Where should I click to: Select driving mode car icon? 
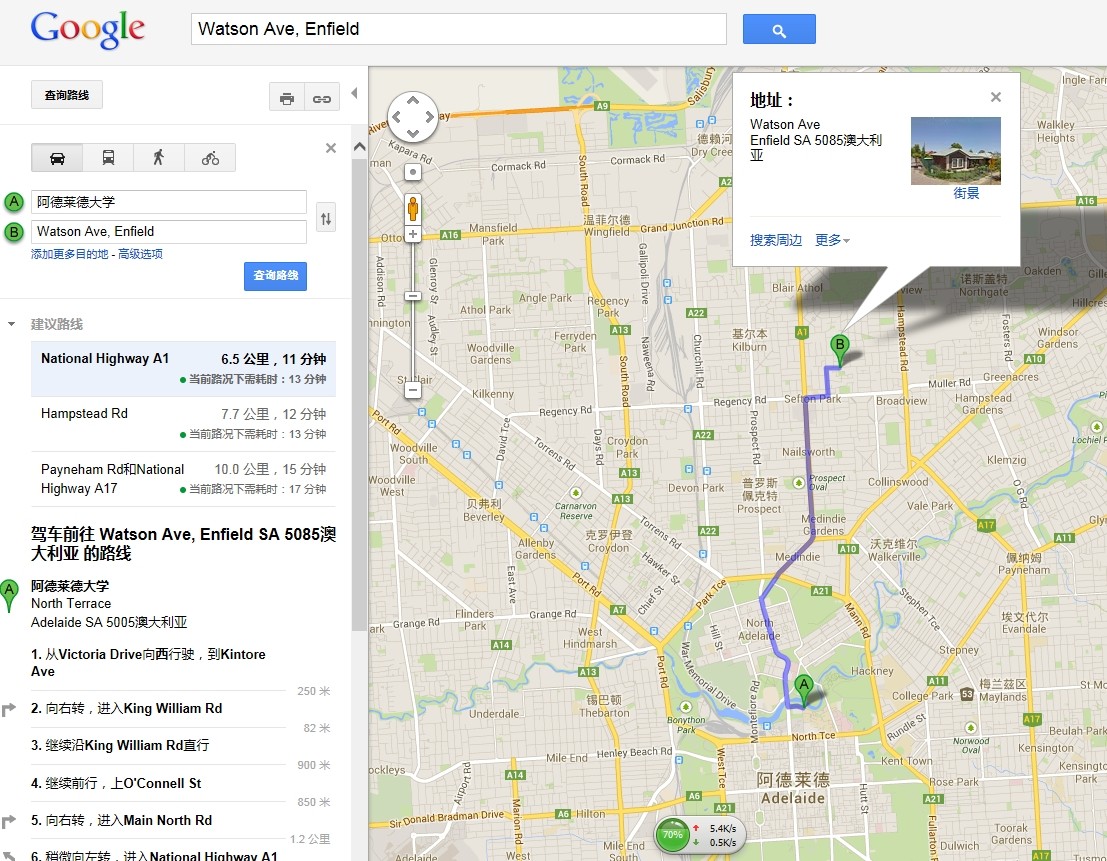pos(57,158)
